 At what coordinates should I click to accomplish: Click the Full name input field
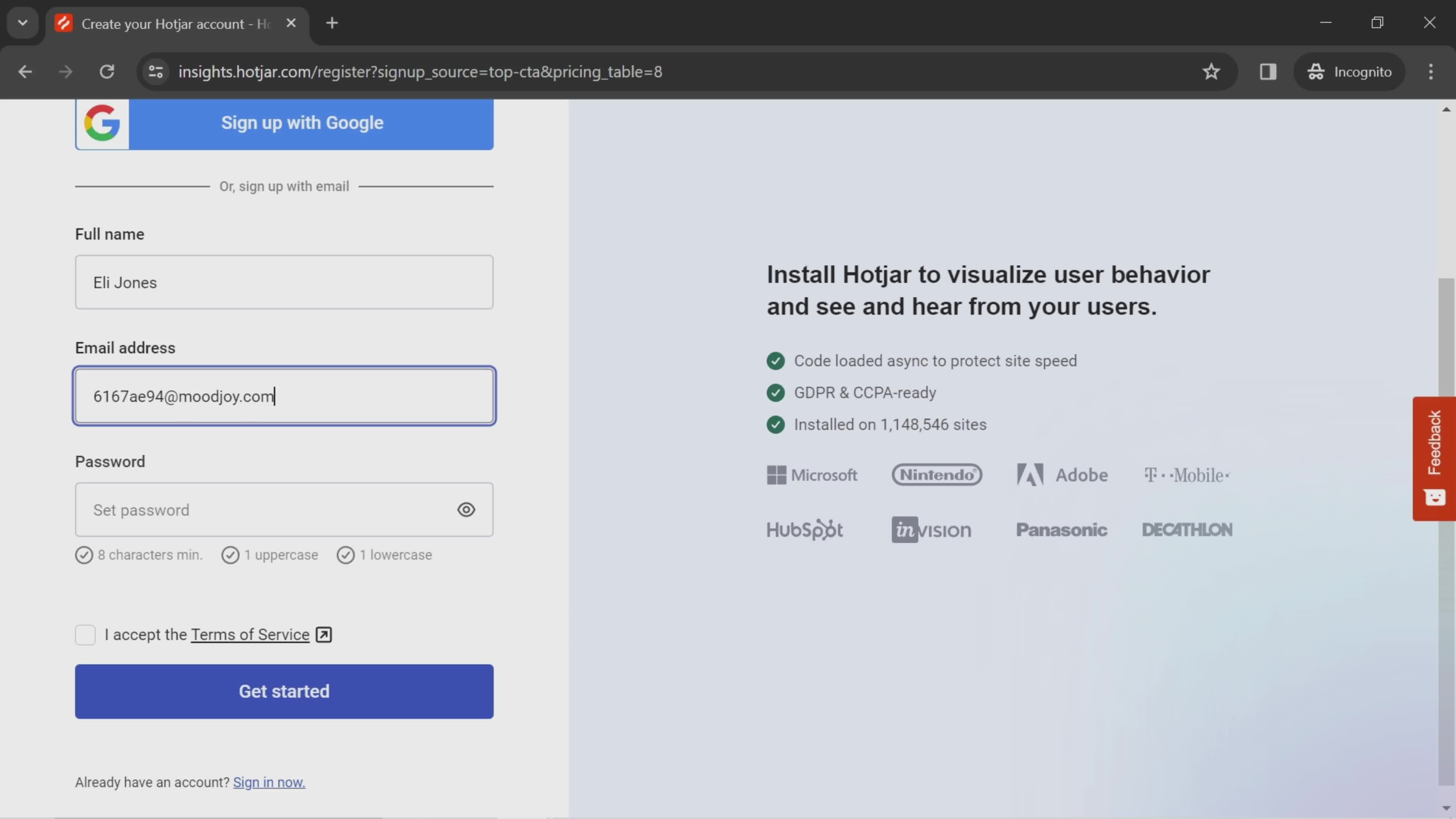tap(284, 282)
